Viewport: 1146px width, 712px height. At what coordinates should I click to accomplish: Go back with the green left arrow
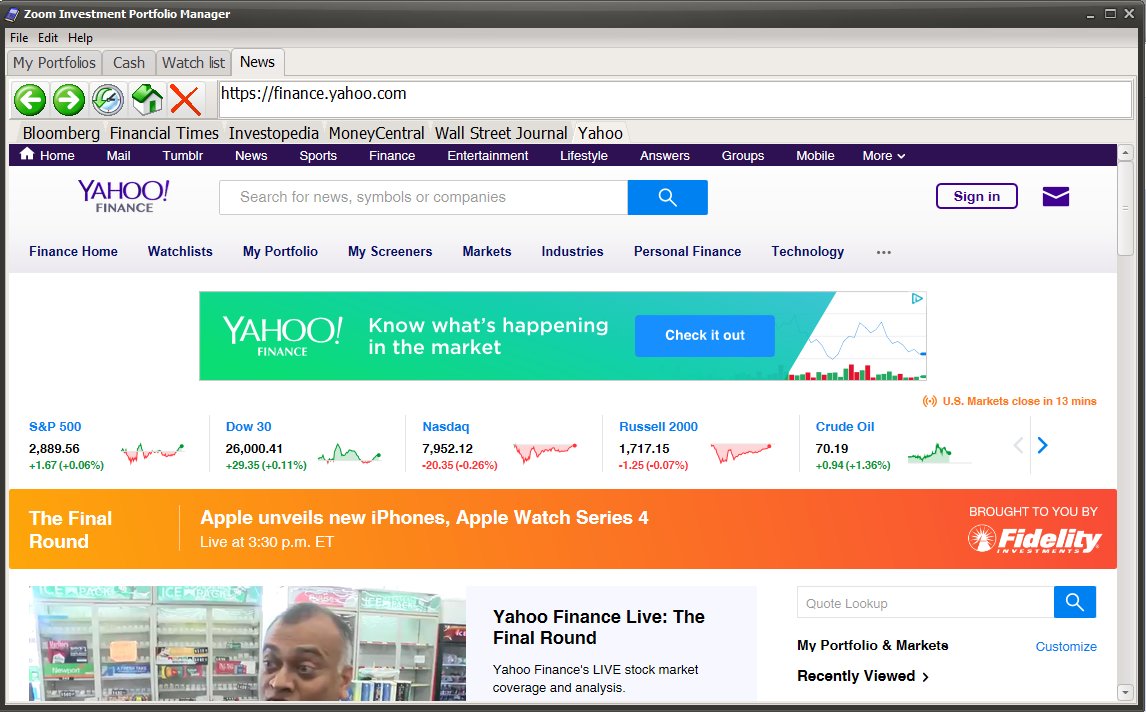[x=30, y=99]
